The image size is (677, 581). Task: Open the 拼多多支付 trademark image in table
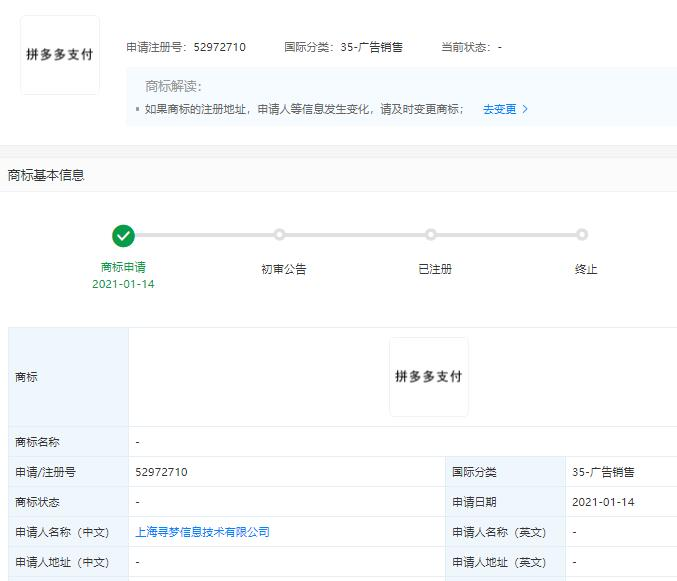click(x=428, y=377)
